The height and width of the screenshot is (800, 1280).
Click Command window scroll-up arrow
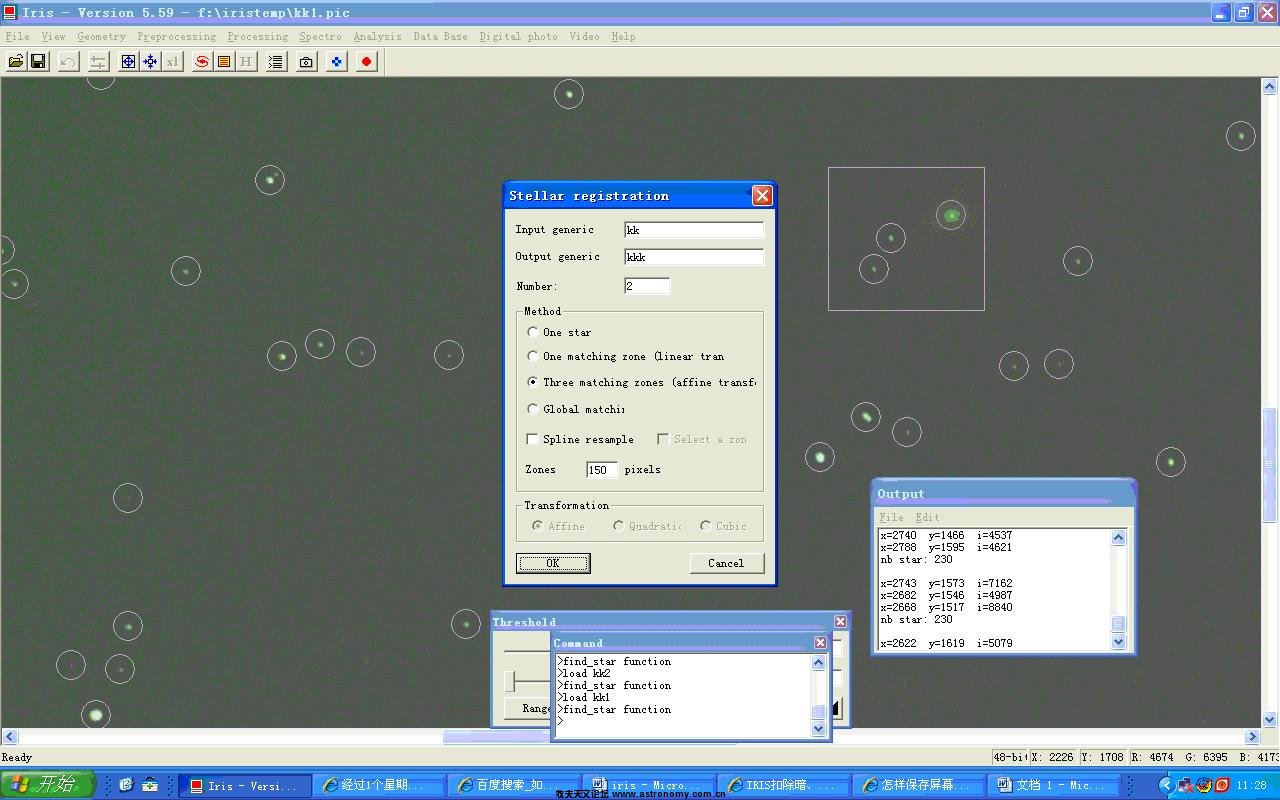(818, 662)
